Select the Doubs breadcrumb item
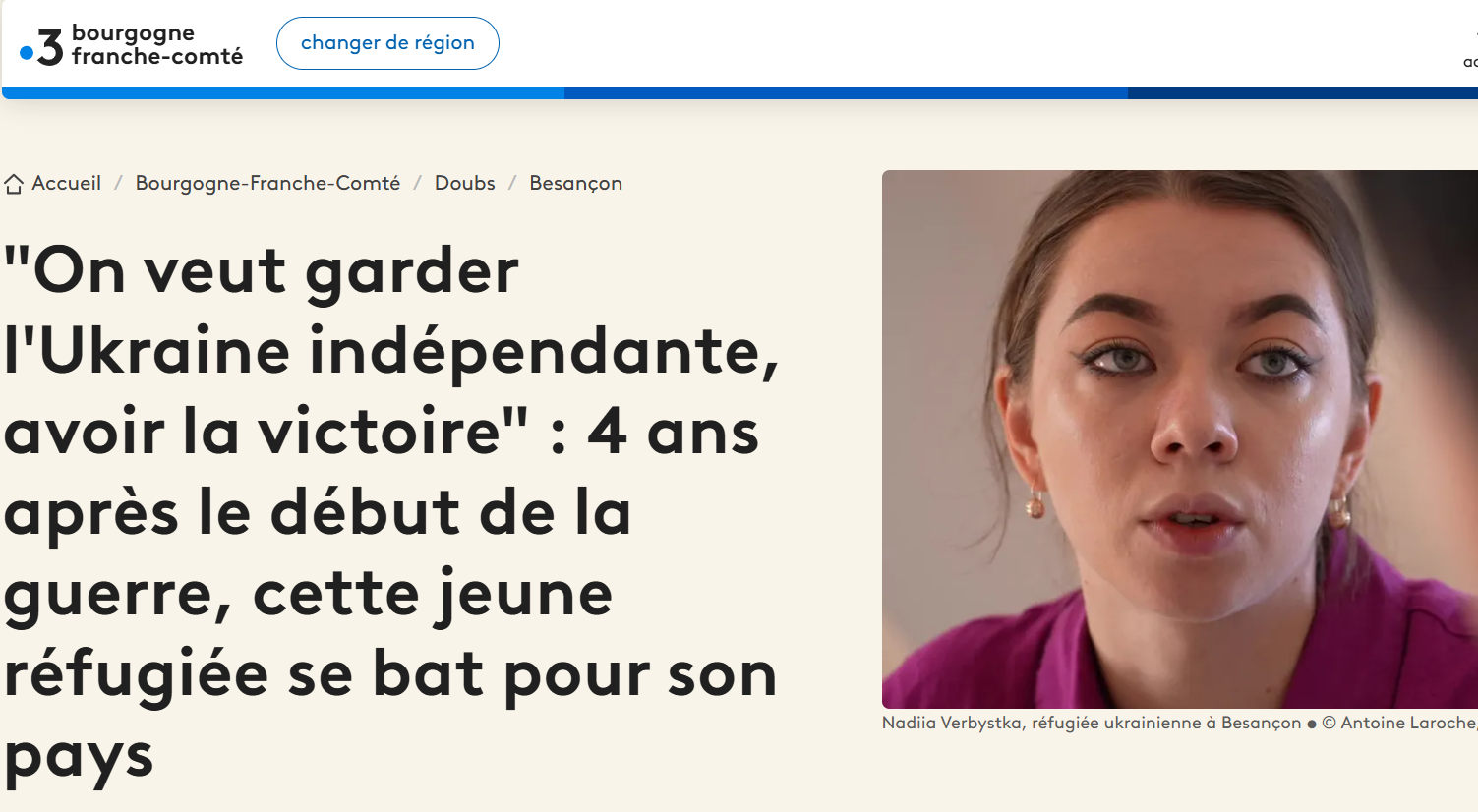 point(465,183)
